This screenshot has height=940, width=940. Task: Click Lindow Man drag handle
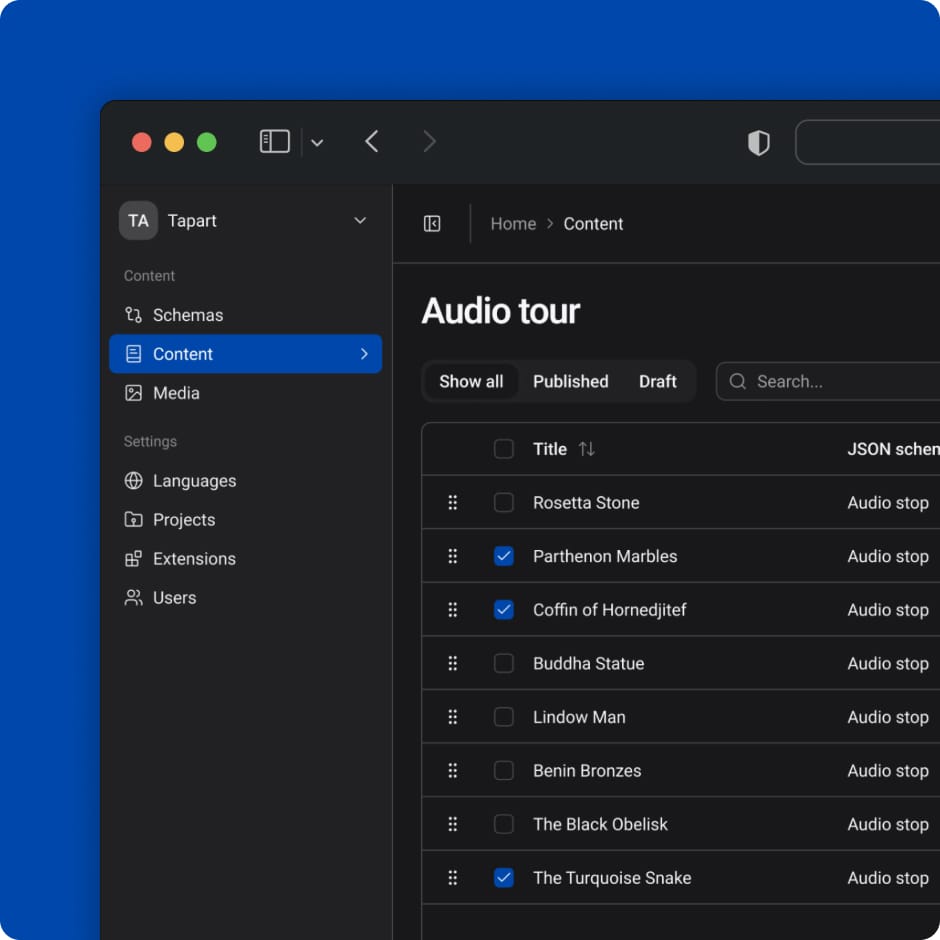pyautogui.click(x=453, y=717)
